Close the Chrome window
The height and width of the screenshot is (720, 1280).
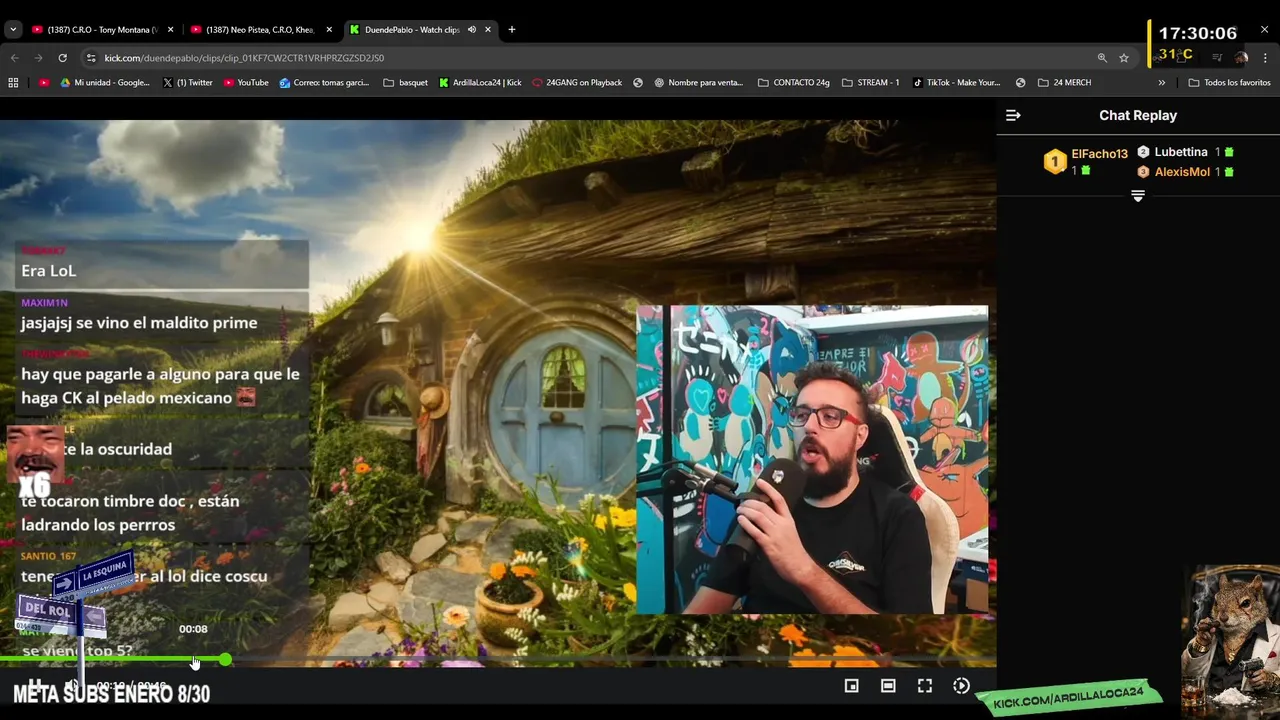[x=1264, y=29]
